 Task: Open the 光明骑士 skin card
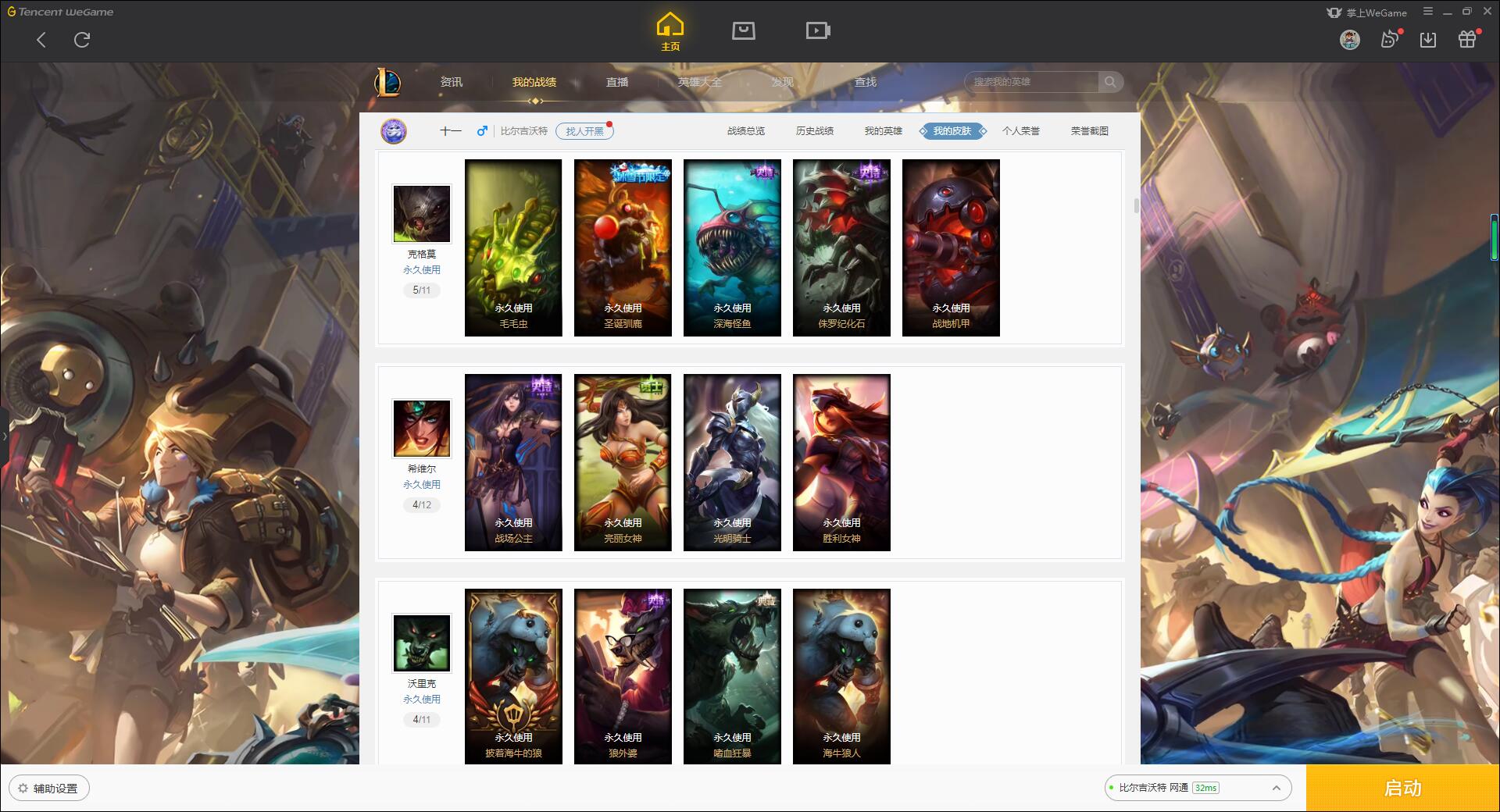pos(732,463)
